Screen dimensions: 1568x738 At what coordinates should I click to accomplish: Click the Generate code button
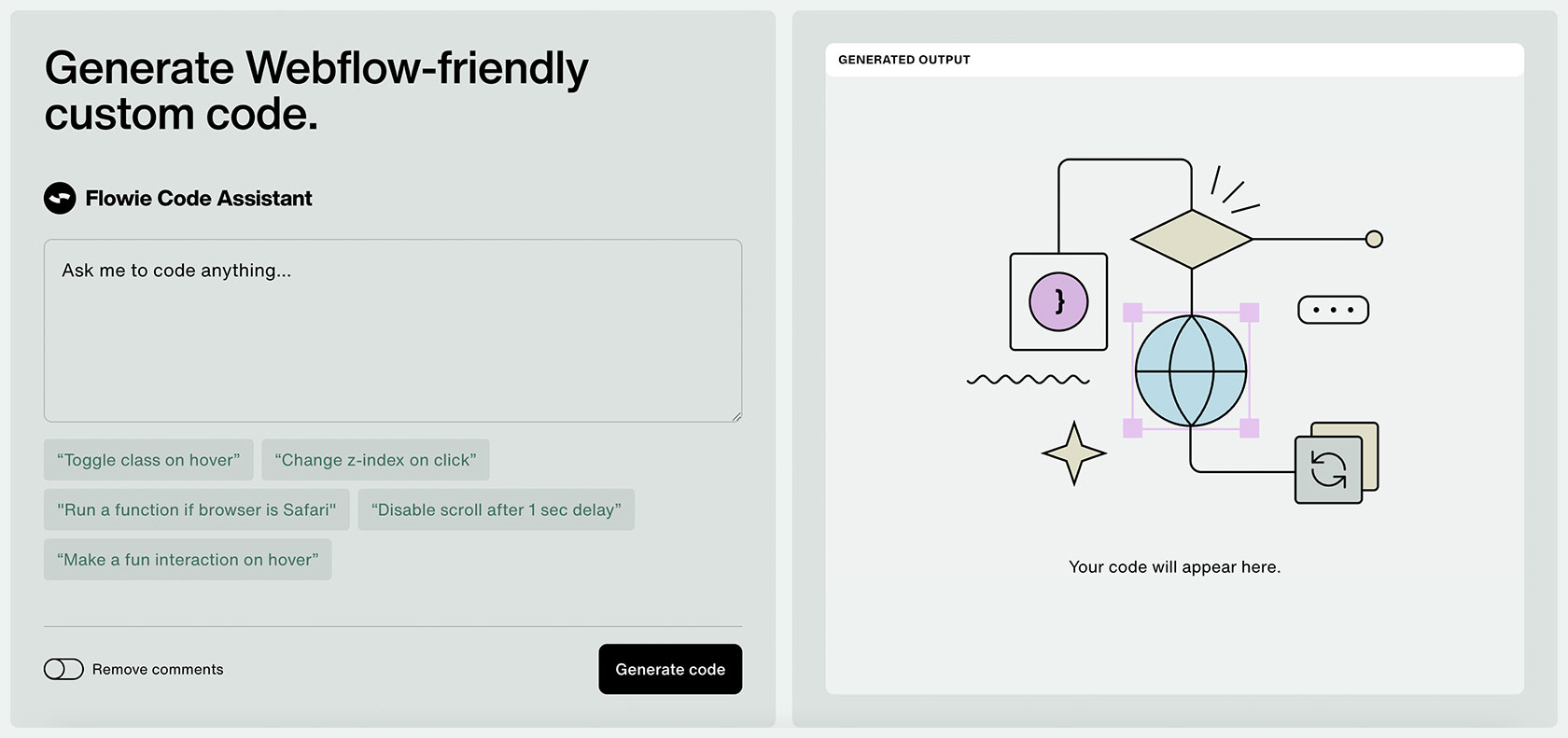[x=670, y=669]
